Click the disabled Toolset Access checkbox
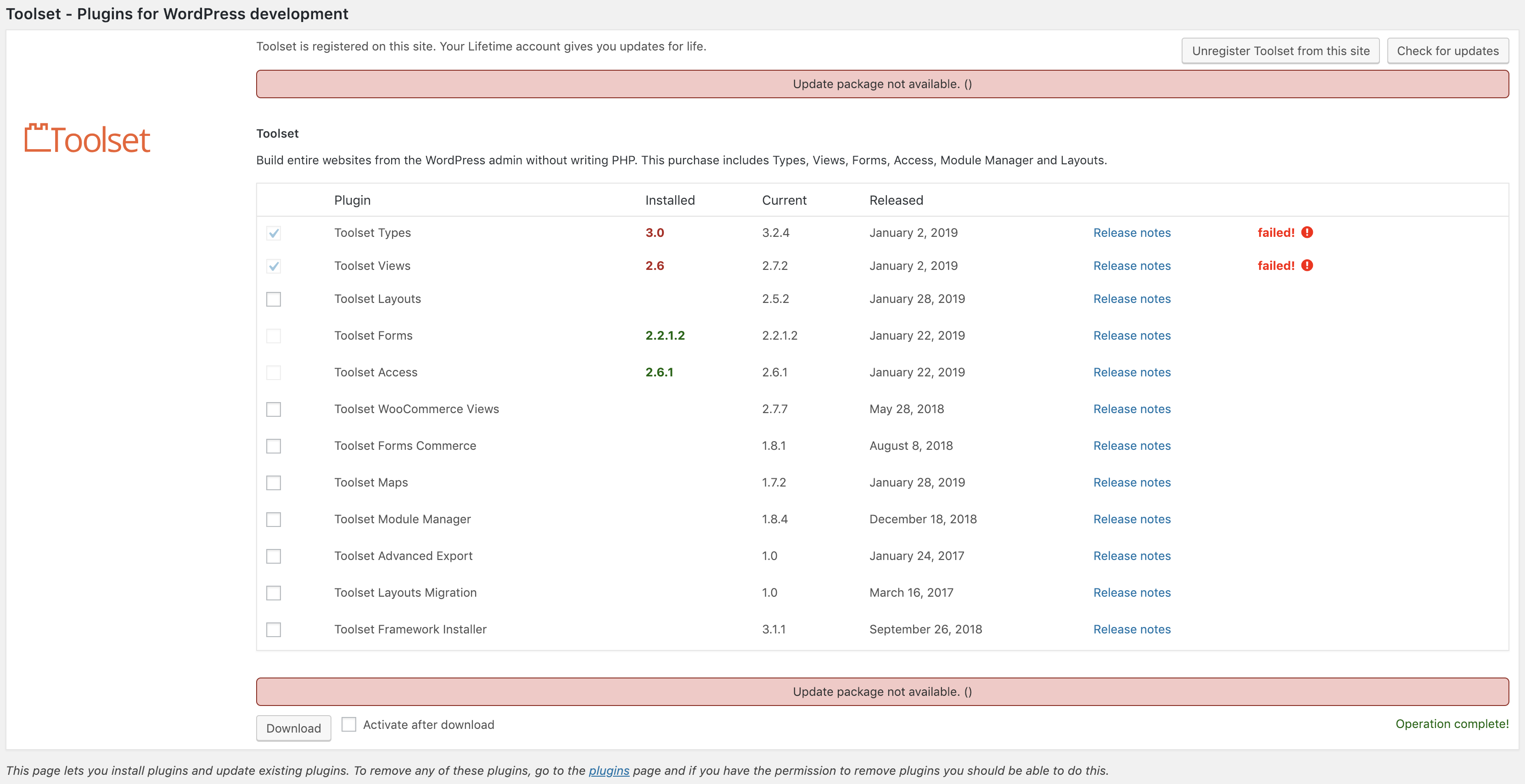The image size is (1525, 784). 274,372
